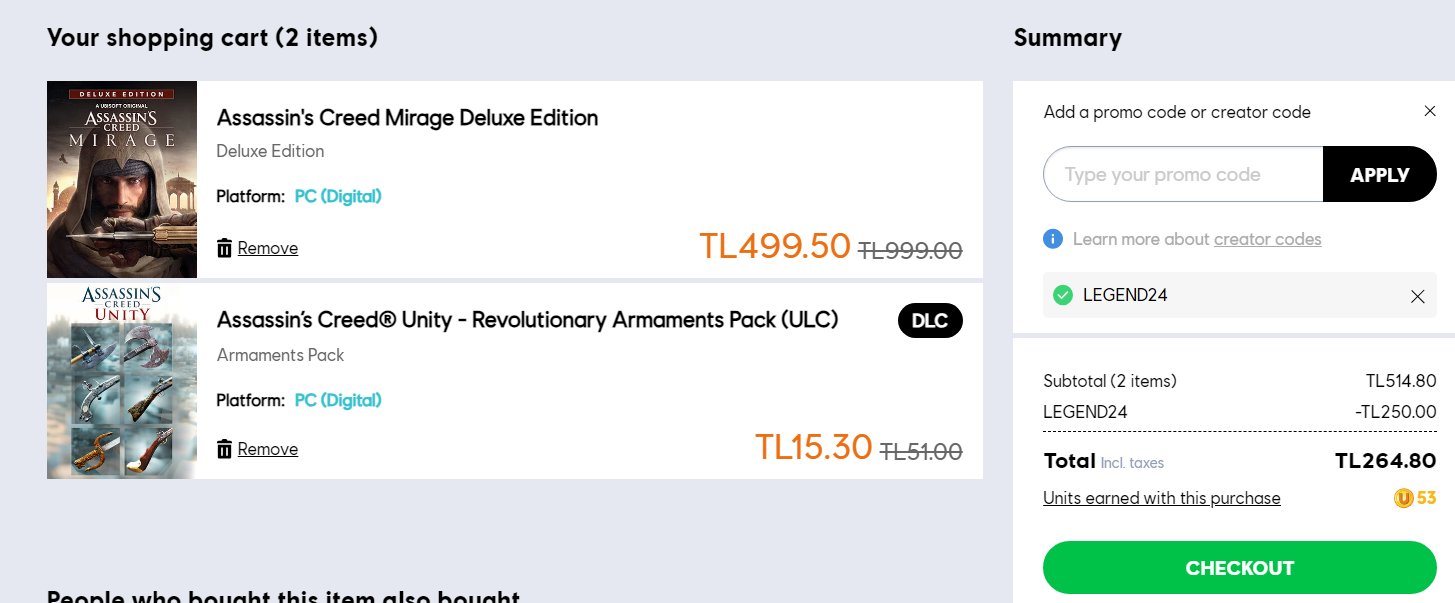Click the Units coin icon

(1404, 498)
